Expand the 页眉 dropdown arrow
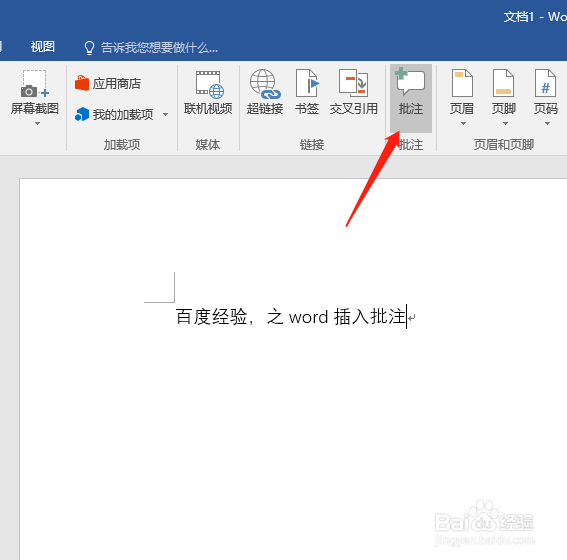Image resolution: width=567 pixels, height=560 pixels. pyautogui.click(x=463, y=124)
